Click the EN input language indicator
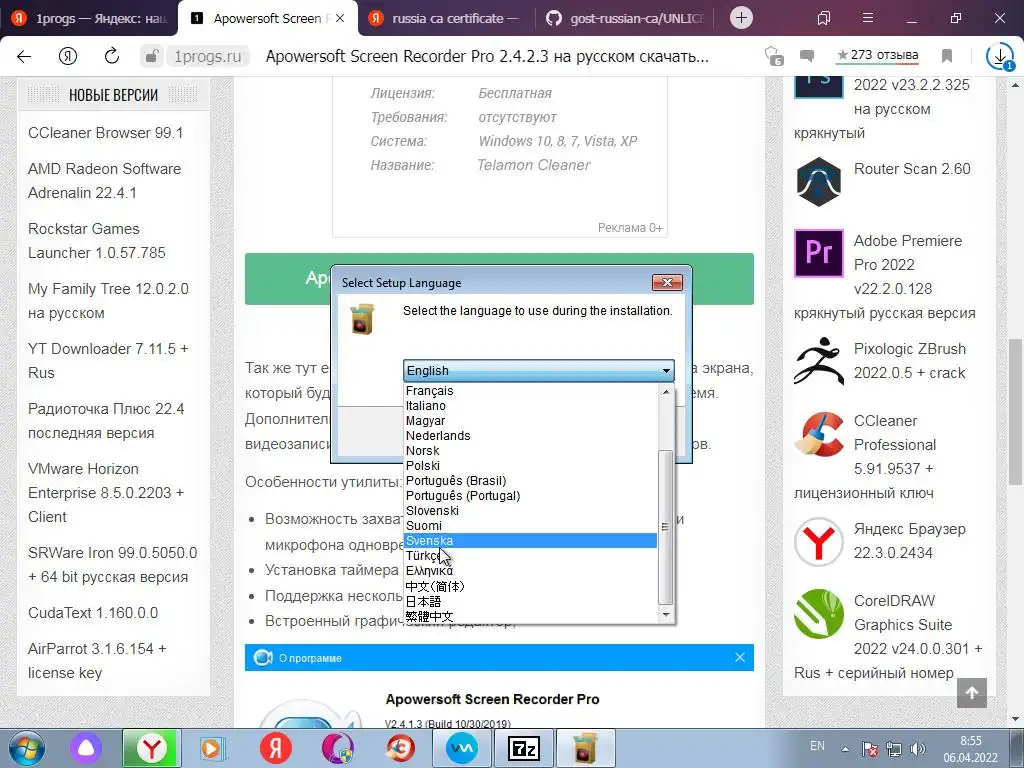This screenshot has width=1024, height=768. 817,746
